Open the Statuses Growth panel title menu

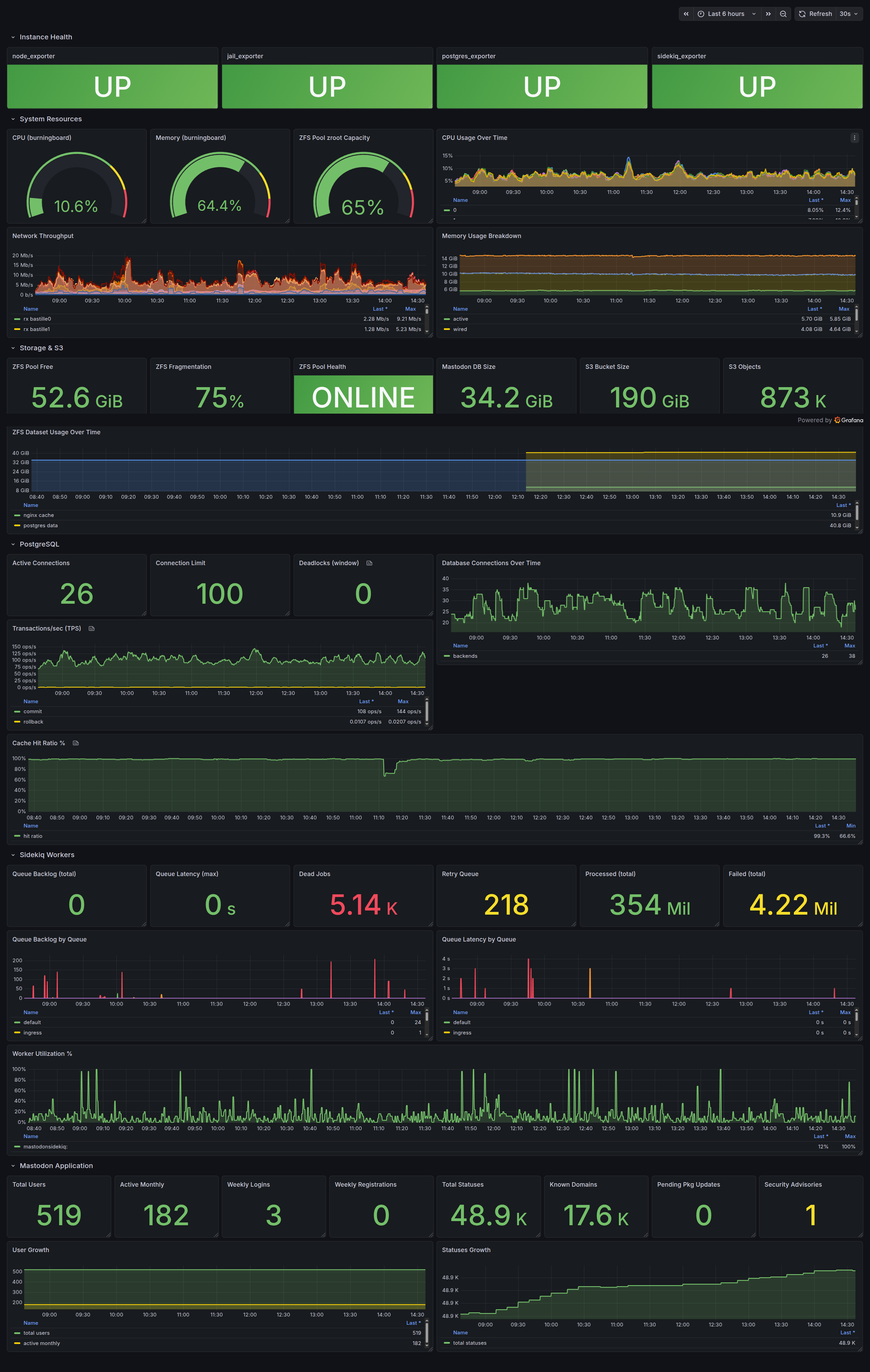click(466, 1250)
